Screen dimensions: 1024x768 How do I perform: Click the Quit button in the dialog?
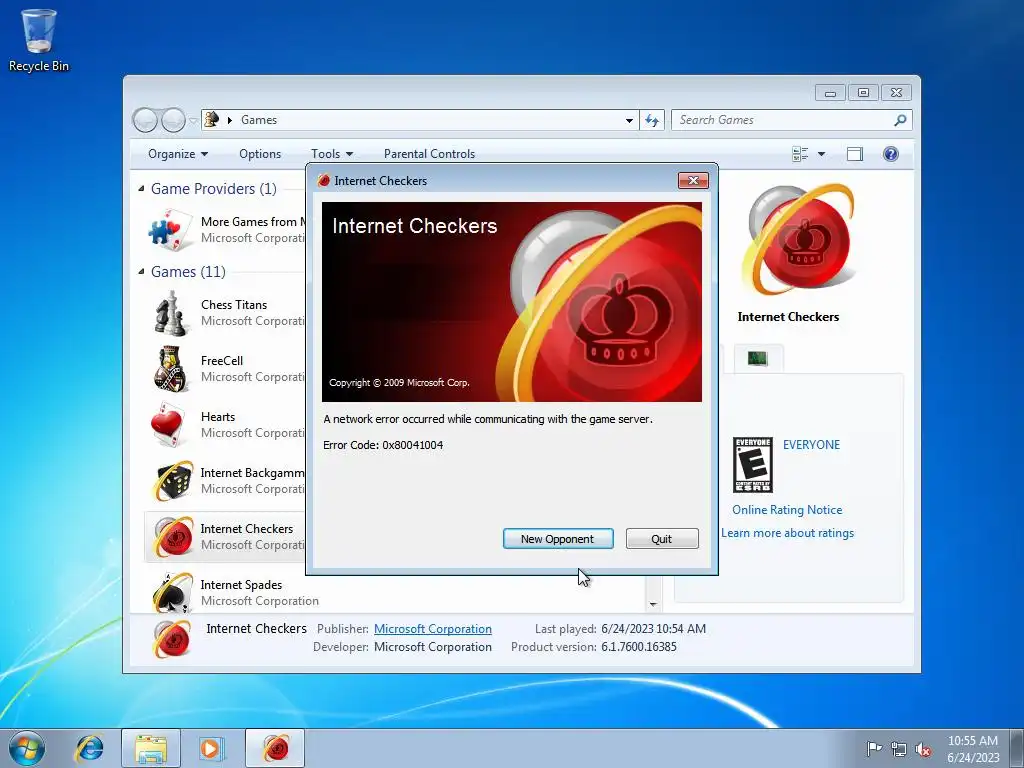(x=662, y=539)
